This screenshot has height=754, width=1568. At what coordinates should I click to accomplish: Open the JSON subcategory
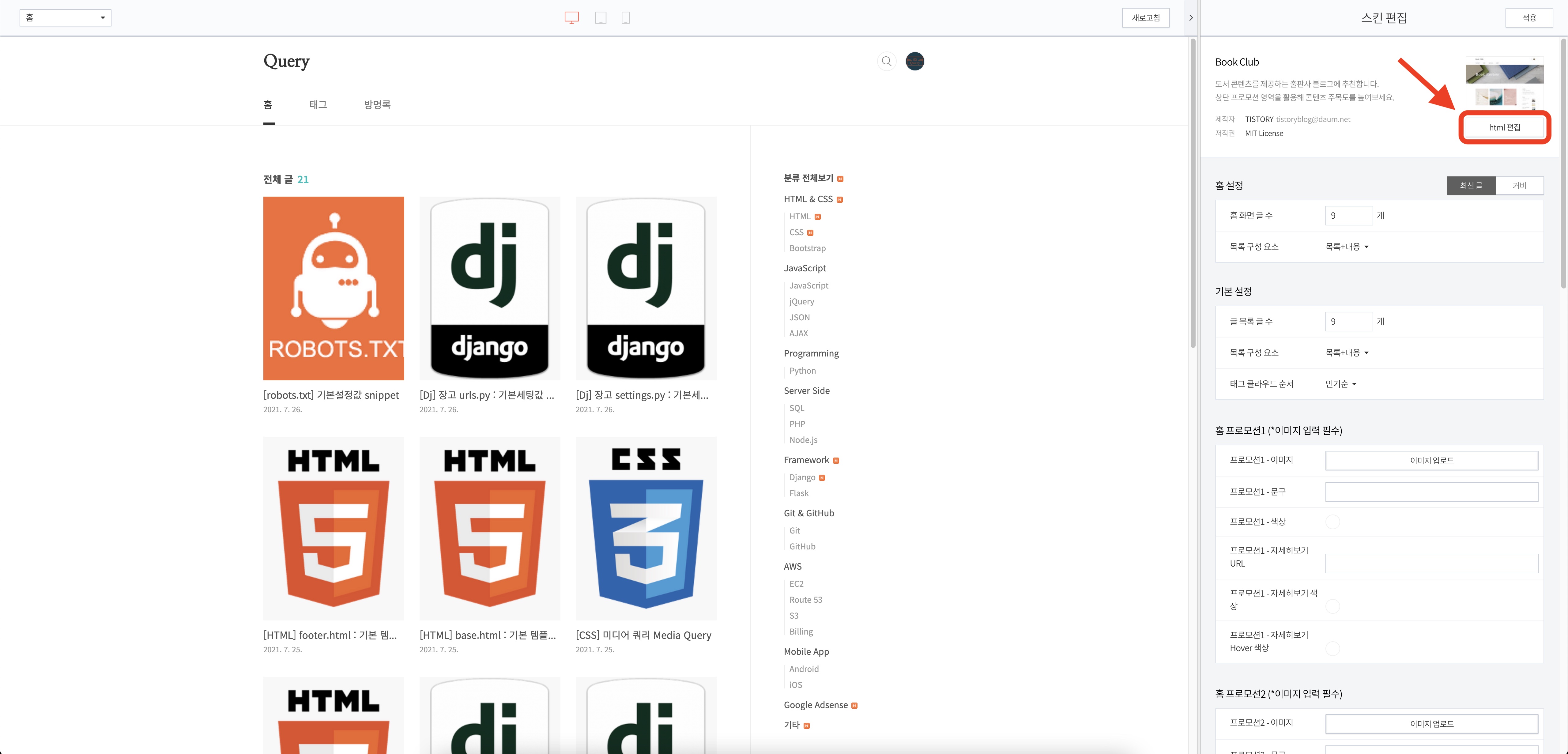[x=799, y=317]
